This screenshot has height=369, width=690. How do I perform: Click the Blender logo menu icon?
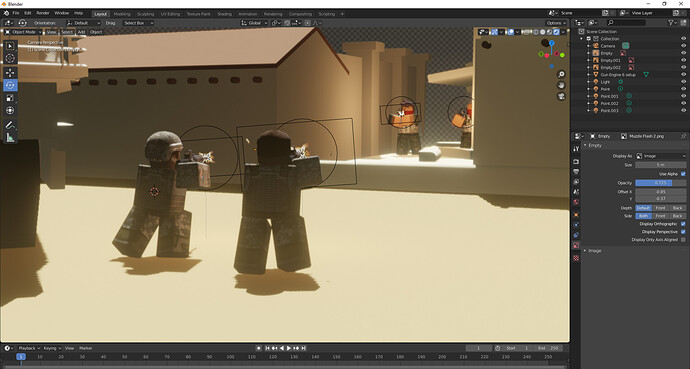(6, 13)
